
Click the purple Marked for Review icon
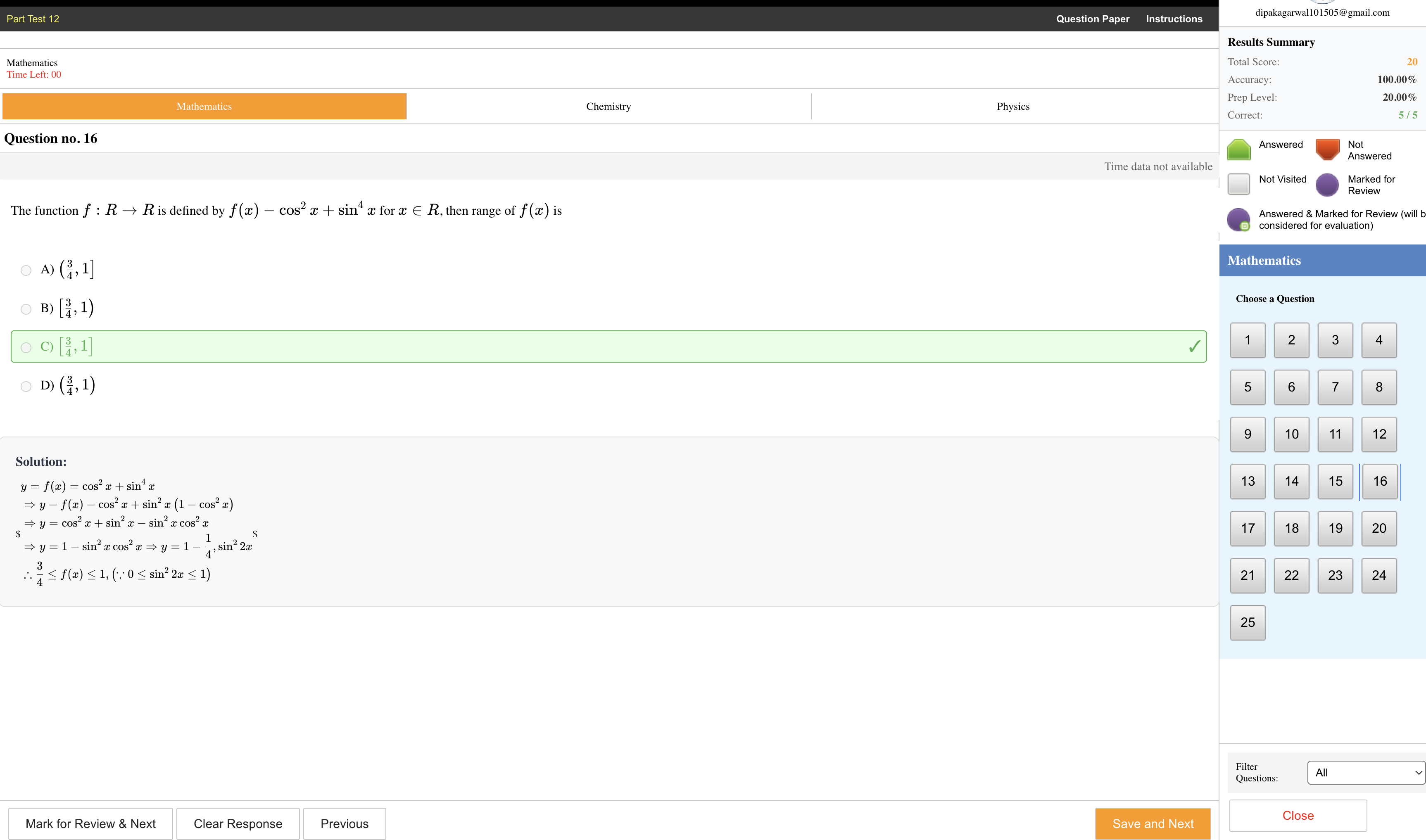[1327, 185]
